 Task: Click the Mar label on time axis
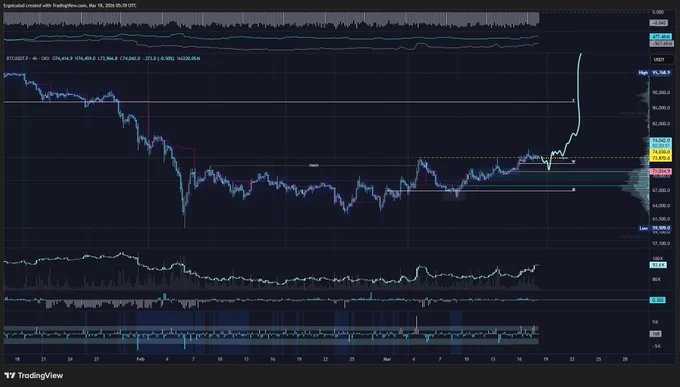pos(387,359)
